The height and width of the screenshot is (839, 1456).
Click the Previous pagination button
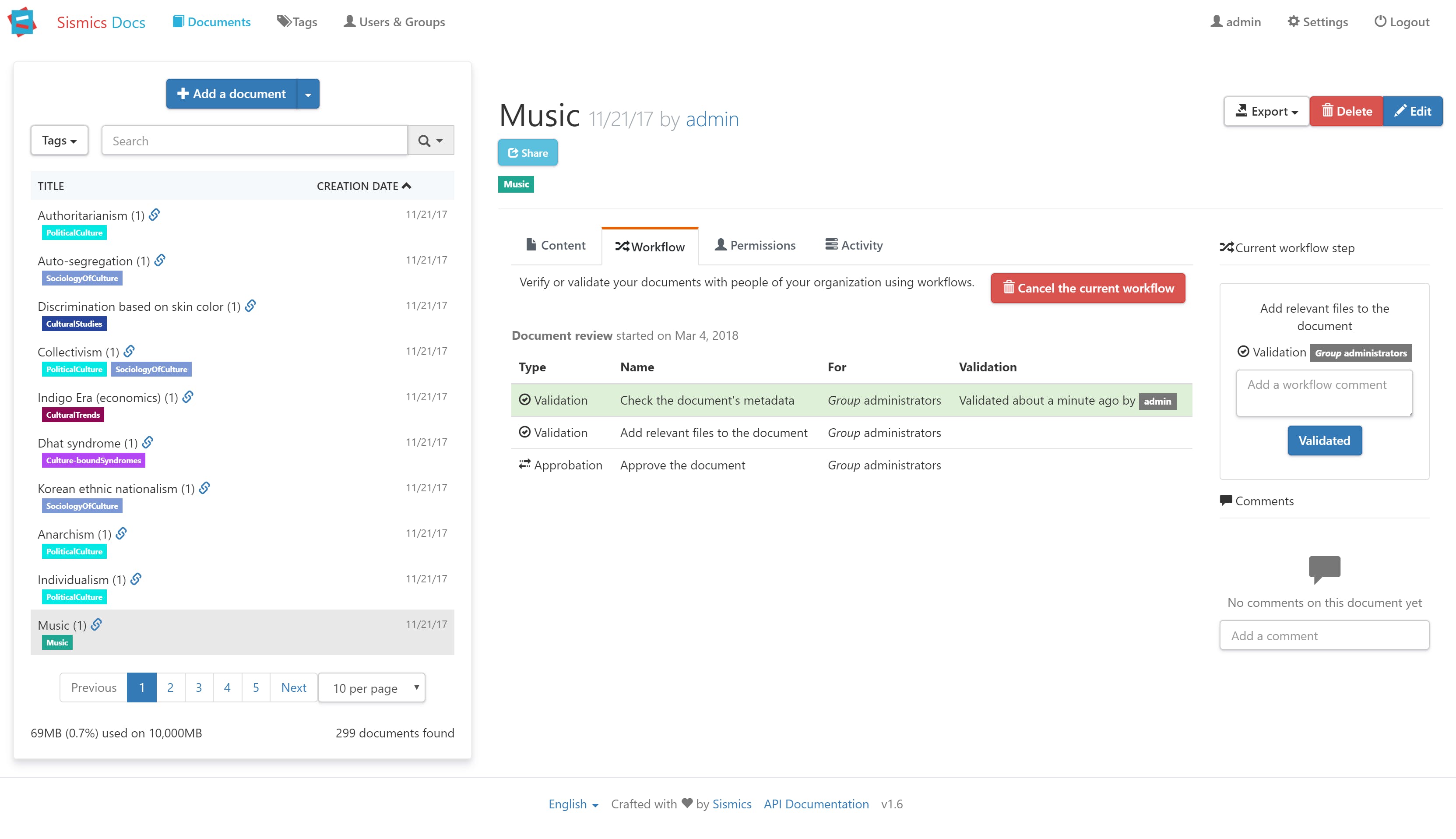[93, 687]
